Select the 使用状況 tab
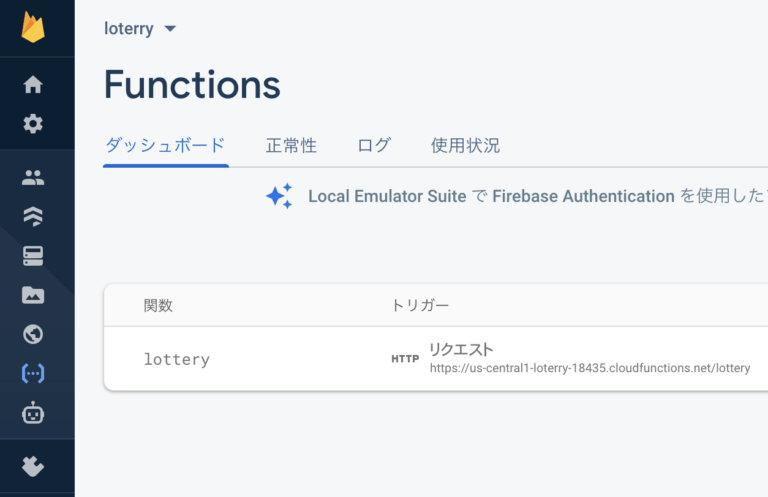 pyautogui.click(x=465, y=146)
